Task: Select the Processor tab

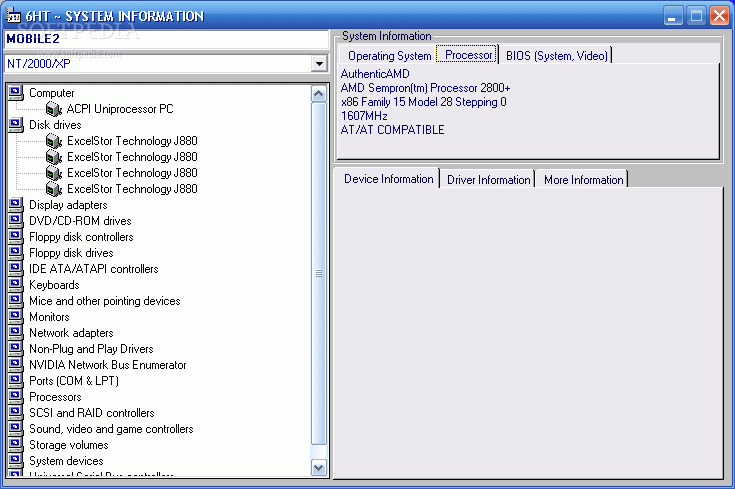Action: [x=468, y=54]
